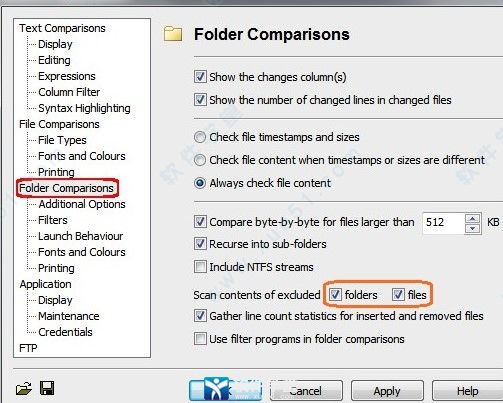
Task: Click the 512 KB size input field
Action: click(443, 222)
